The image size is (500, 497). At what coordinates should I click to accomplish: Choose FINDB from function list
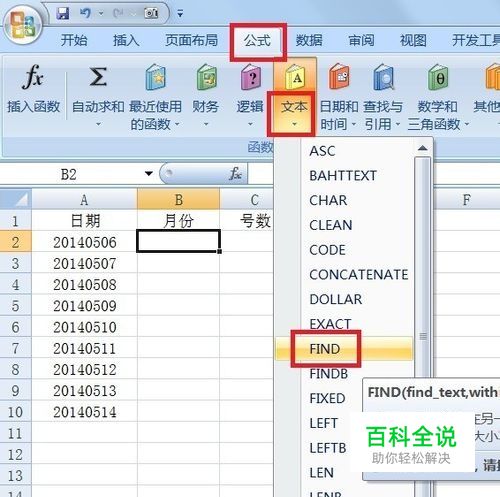point(329,374)
